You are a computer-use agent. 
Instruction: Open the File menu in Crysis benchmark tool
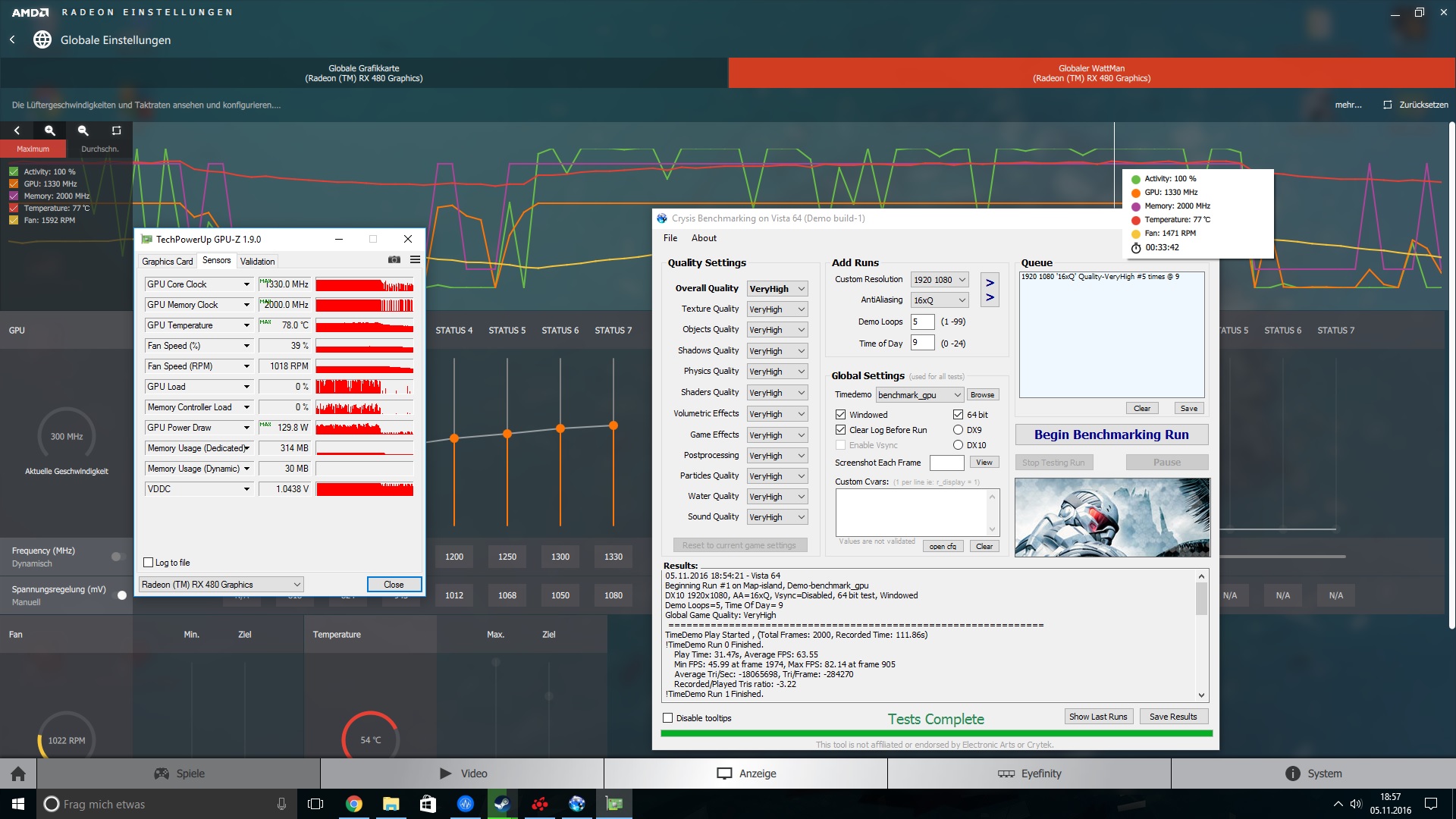[670, 238]
